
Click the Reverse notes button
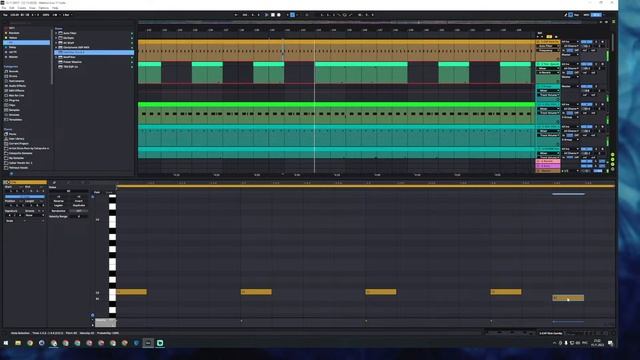58,201
